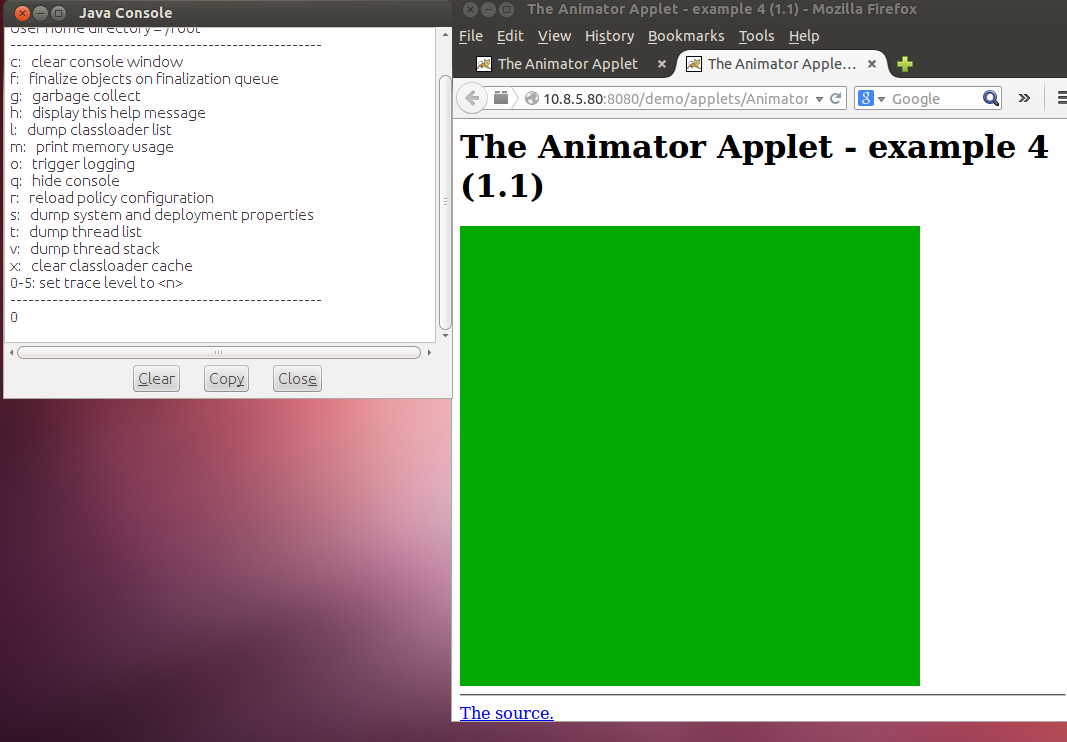This screenshot has height=742, width=1067.
Task: Open the History menu
Action: pyautogui.click(x=609, y=36)
